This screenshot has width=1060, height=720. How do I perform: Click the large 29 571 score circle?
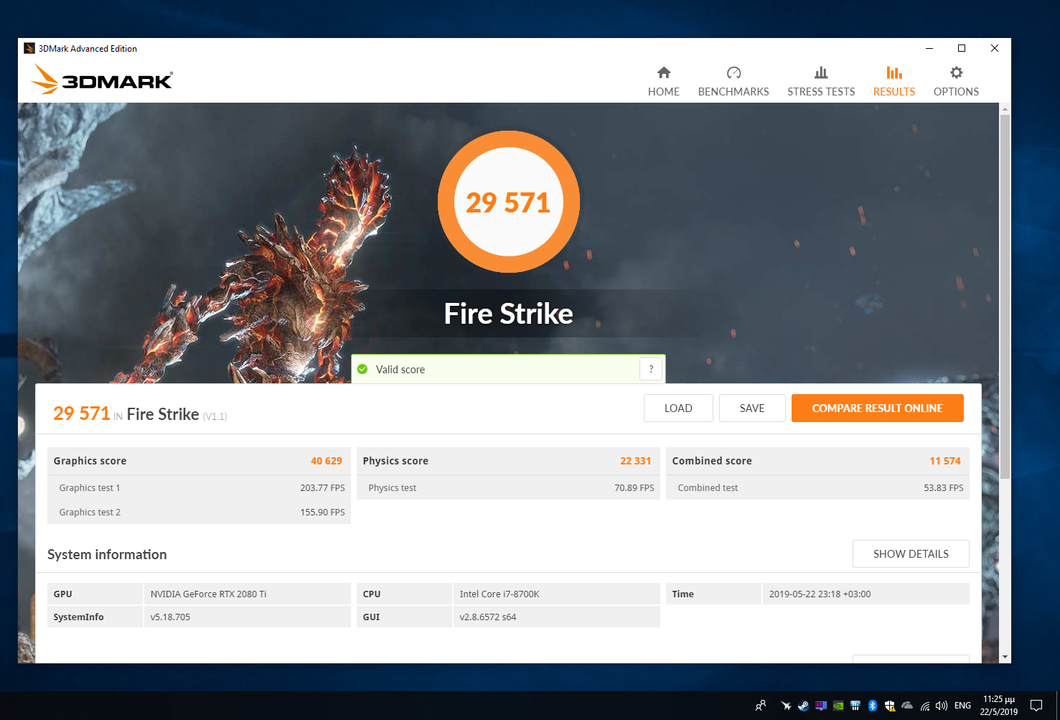508,201
